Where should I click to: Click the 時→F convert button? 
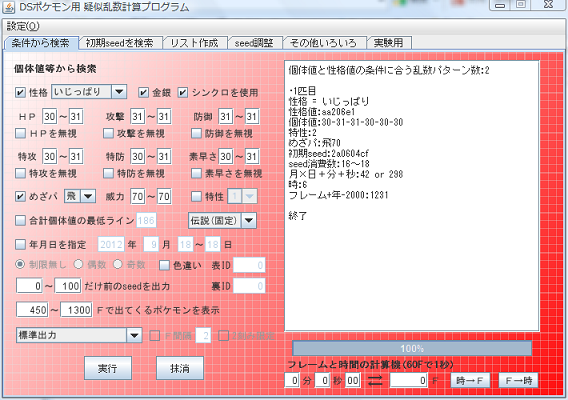(x=470, y=380)
